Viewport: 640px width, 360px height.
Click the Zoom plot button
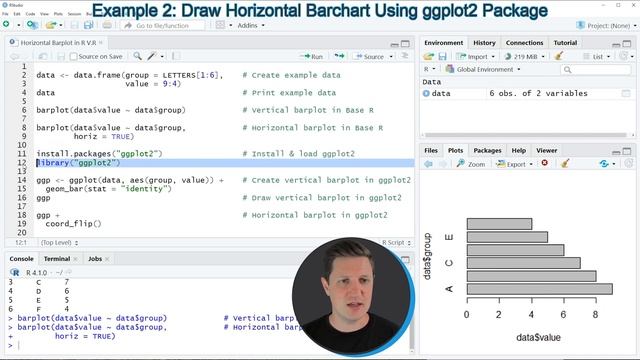click(471, 164)
